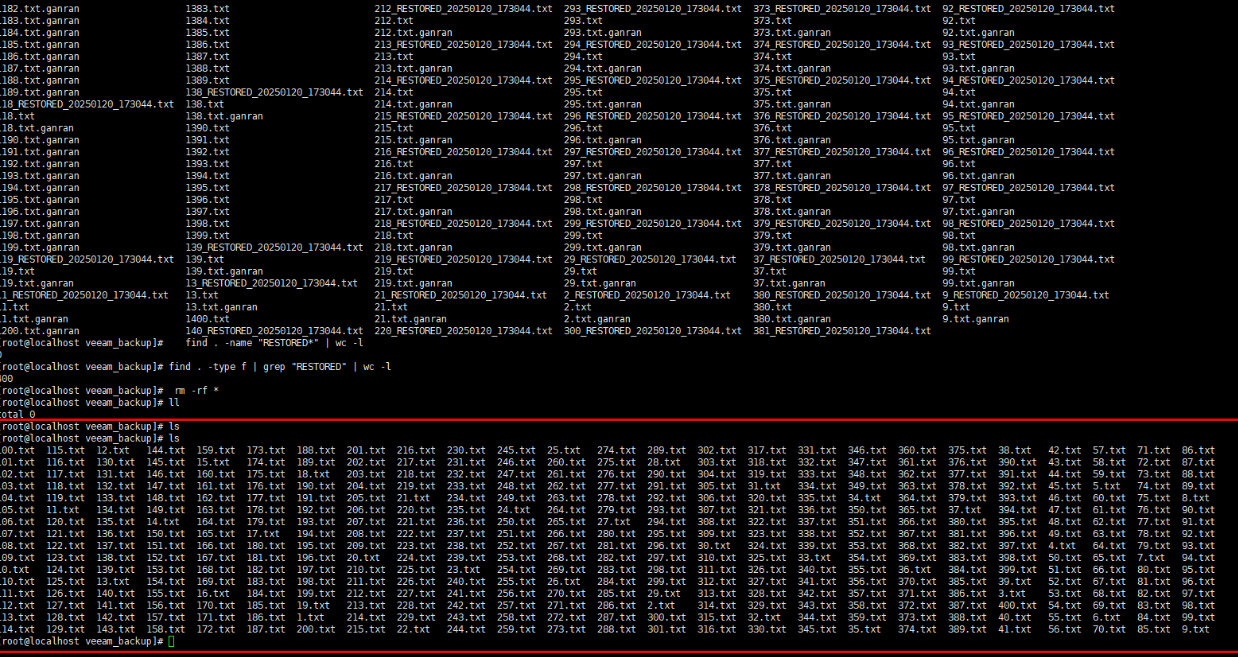Select file 9_RESTORED_20250120_173044.txt
The image size is (1238, 657).
pyautogui.click(x=1025, y=295)
